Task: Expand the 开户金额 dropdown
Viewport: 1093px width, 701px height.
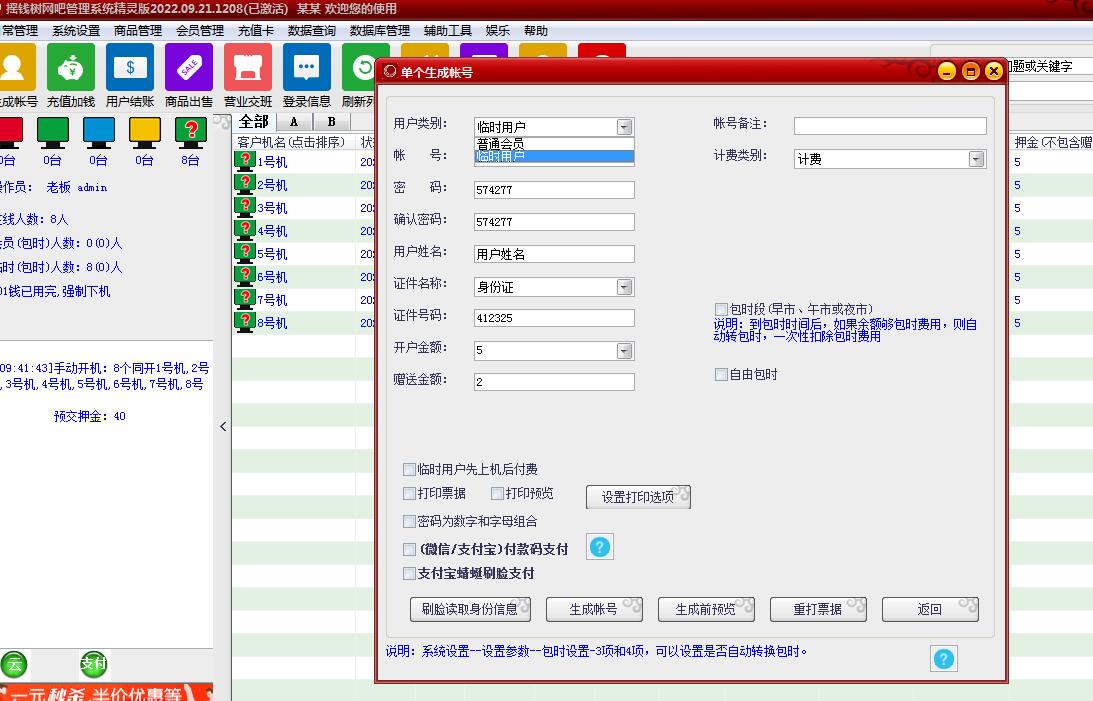Action: [624, 351]
